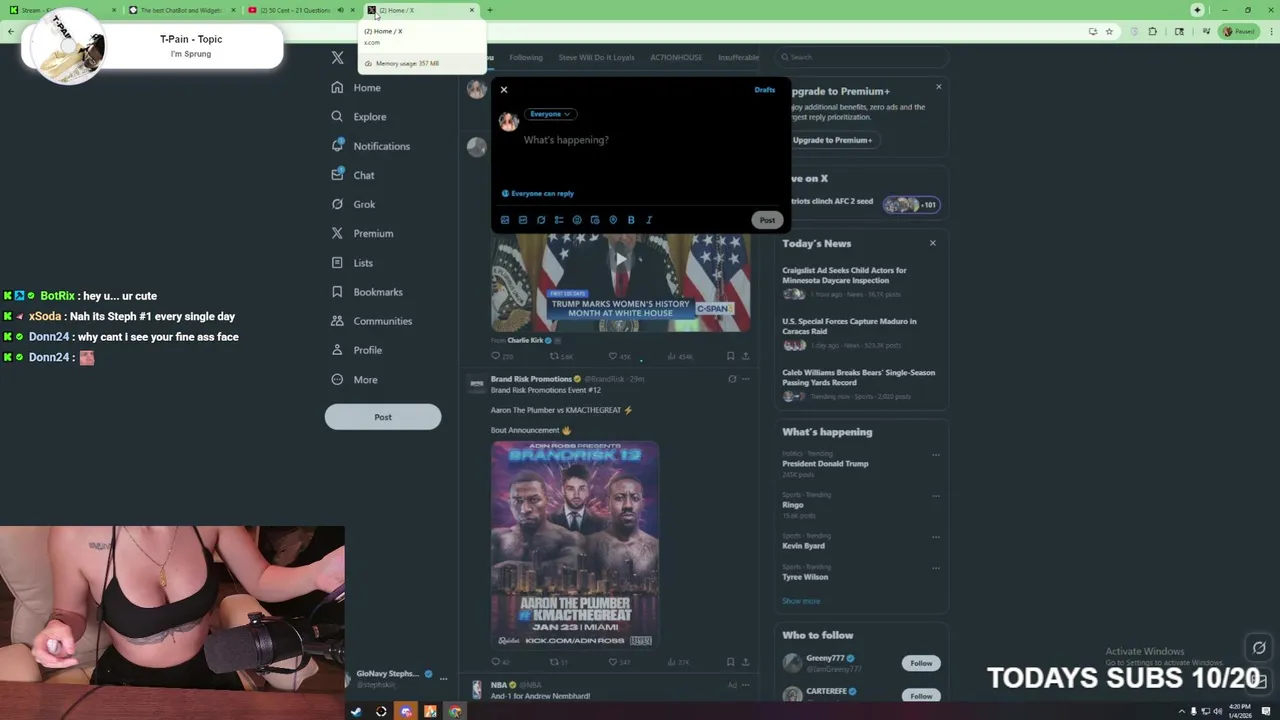Image resolution: width=1280 pixels, height=720 pixels.
Task: Switch to Steve Will Do It Loyals tab
Action: coord(596,57)
